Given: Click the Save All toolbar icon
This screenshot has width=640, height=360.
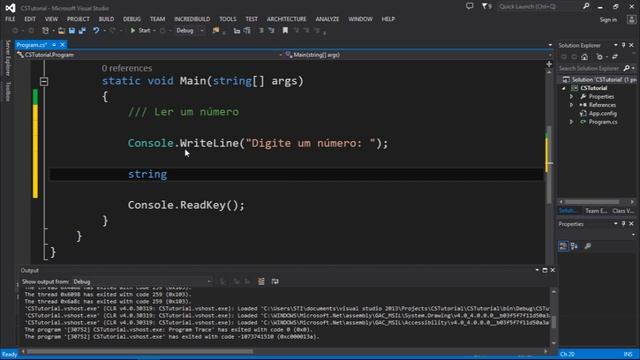Looking at the screenshot, I should point(82,31).
